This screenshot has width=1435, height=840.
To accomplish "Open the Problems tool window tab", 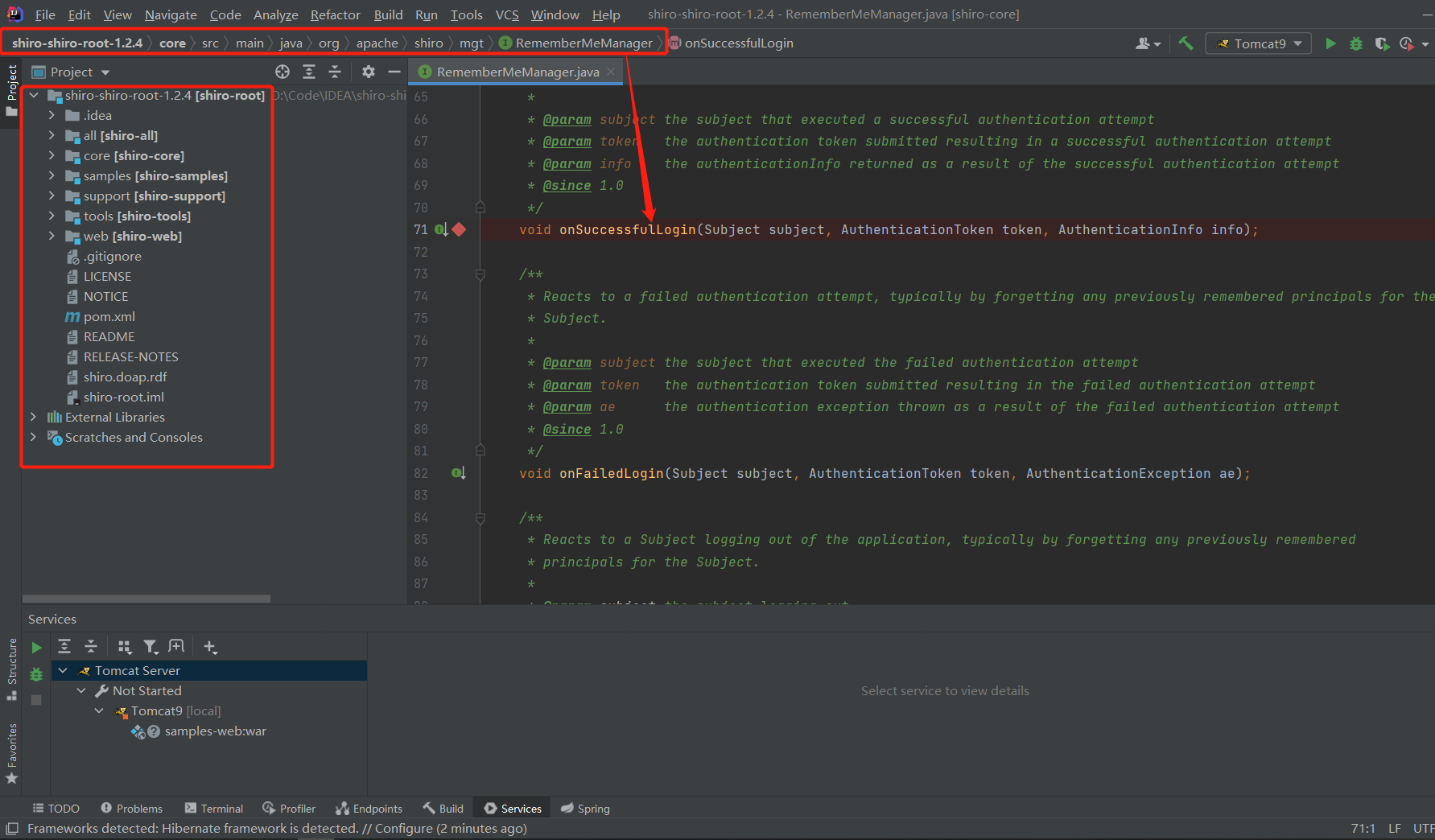I will coord(131,809).
